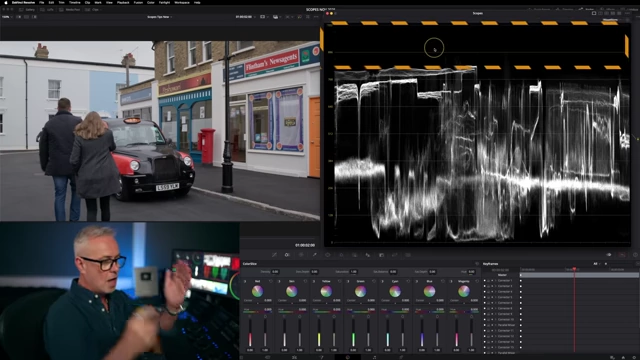
Task: Toggle the Yellow slice enable switch
Action: [314, 281]
